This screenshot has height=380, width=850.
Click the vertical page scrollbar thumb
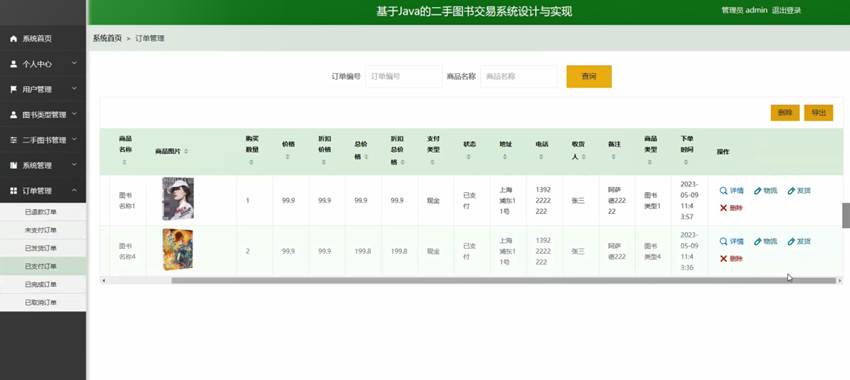tap(846, 215)
